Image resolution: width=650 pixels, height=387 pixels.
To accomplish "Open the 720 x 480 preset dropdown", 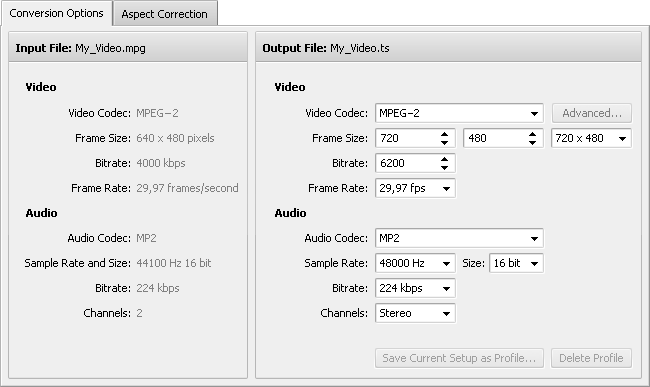I will coord(591,138).
